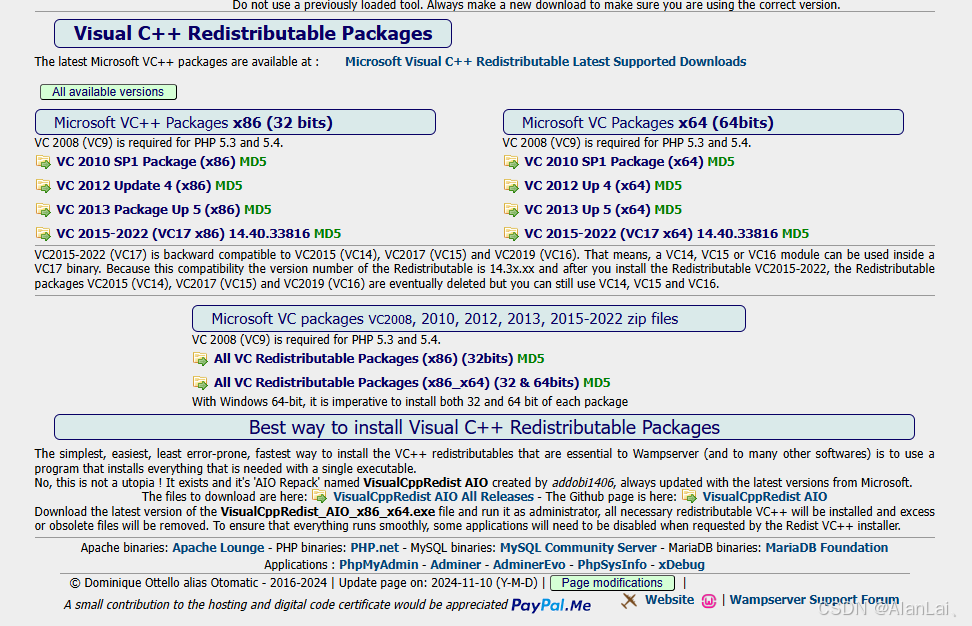Visit Apache Lounge link
The height and width of the screenshot is (626, 972).
pyautogui.click(x=218, y=548)
